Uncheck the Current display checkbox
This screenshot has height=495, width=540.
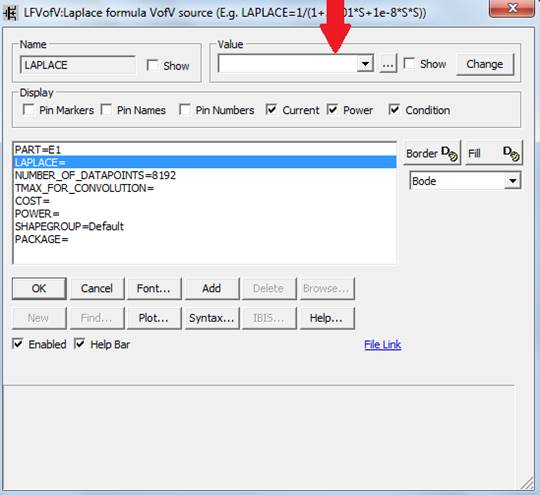[x=271, y=110]
